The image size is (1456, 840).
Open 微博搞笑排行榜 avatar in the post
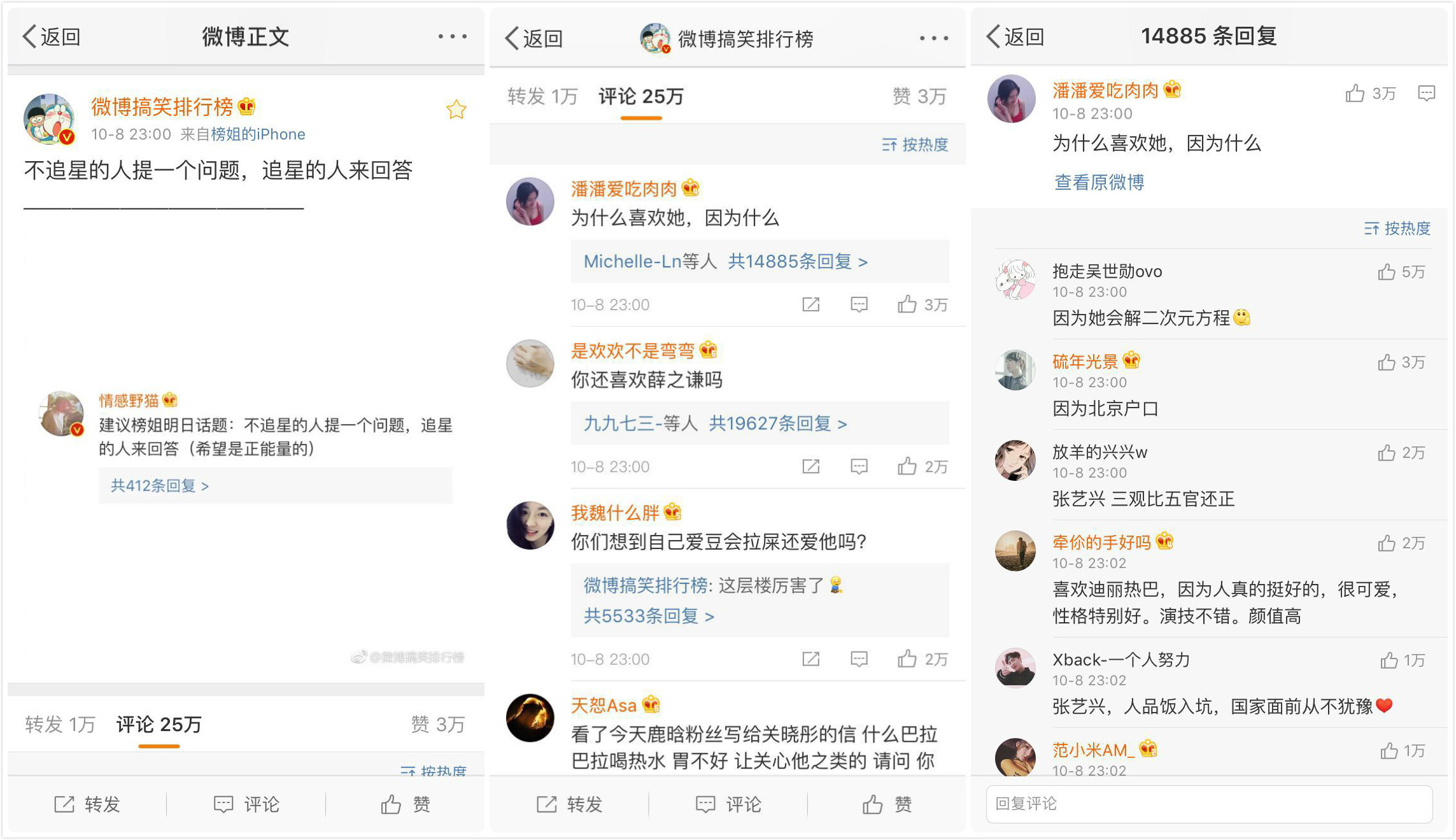(49, 119)
